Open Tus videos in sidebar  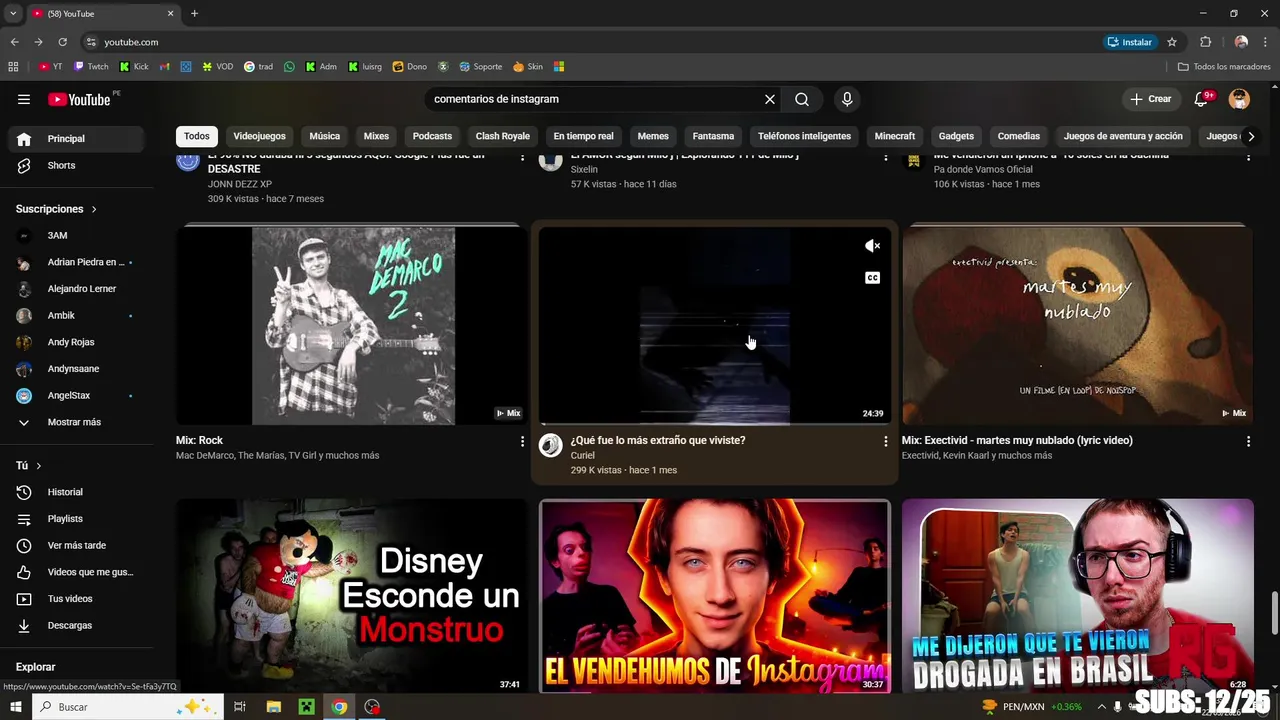tap(72, 599)
